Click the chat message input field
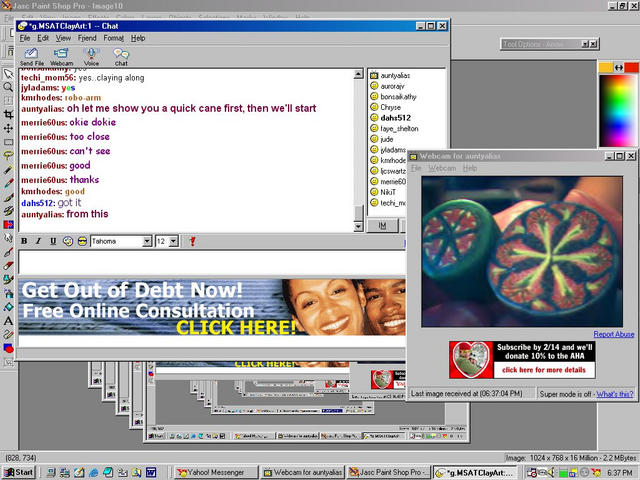The width and height of the screenshot is (640, 480). point(212,262)
